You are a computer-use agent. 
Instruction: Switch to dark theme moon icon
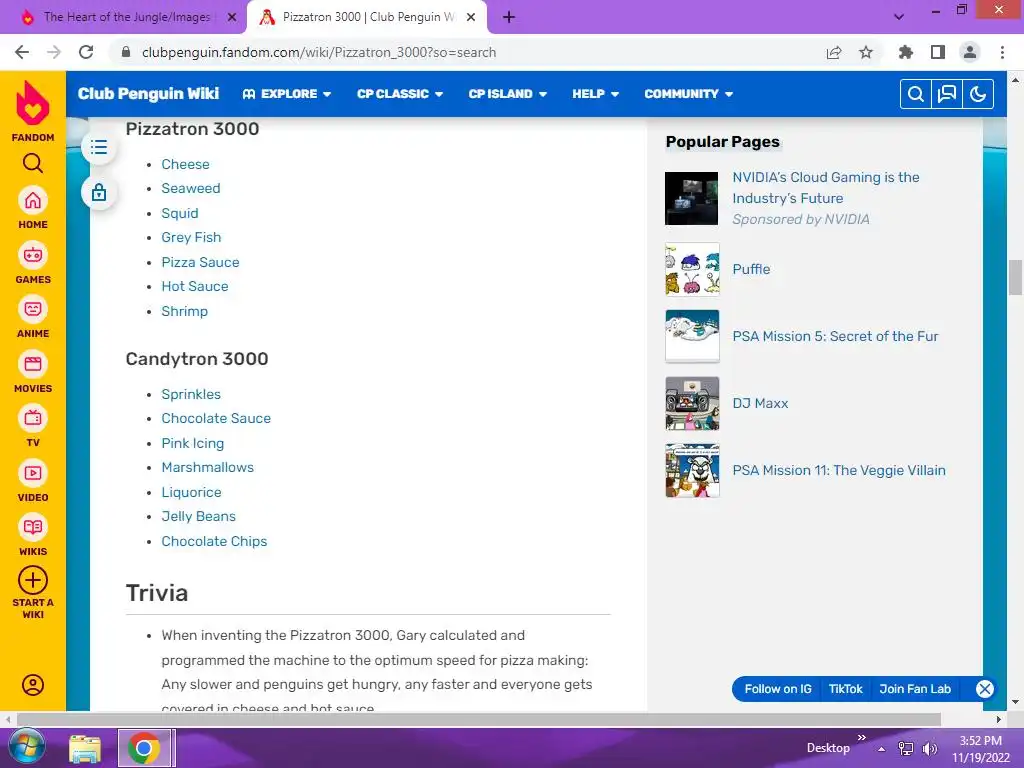[x=978, y=94]
